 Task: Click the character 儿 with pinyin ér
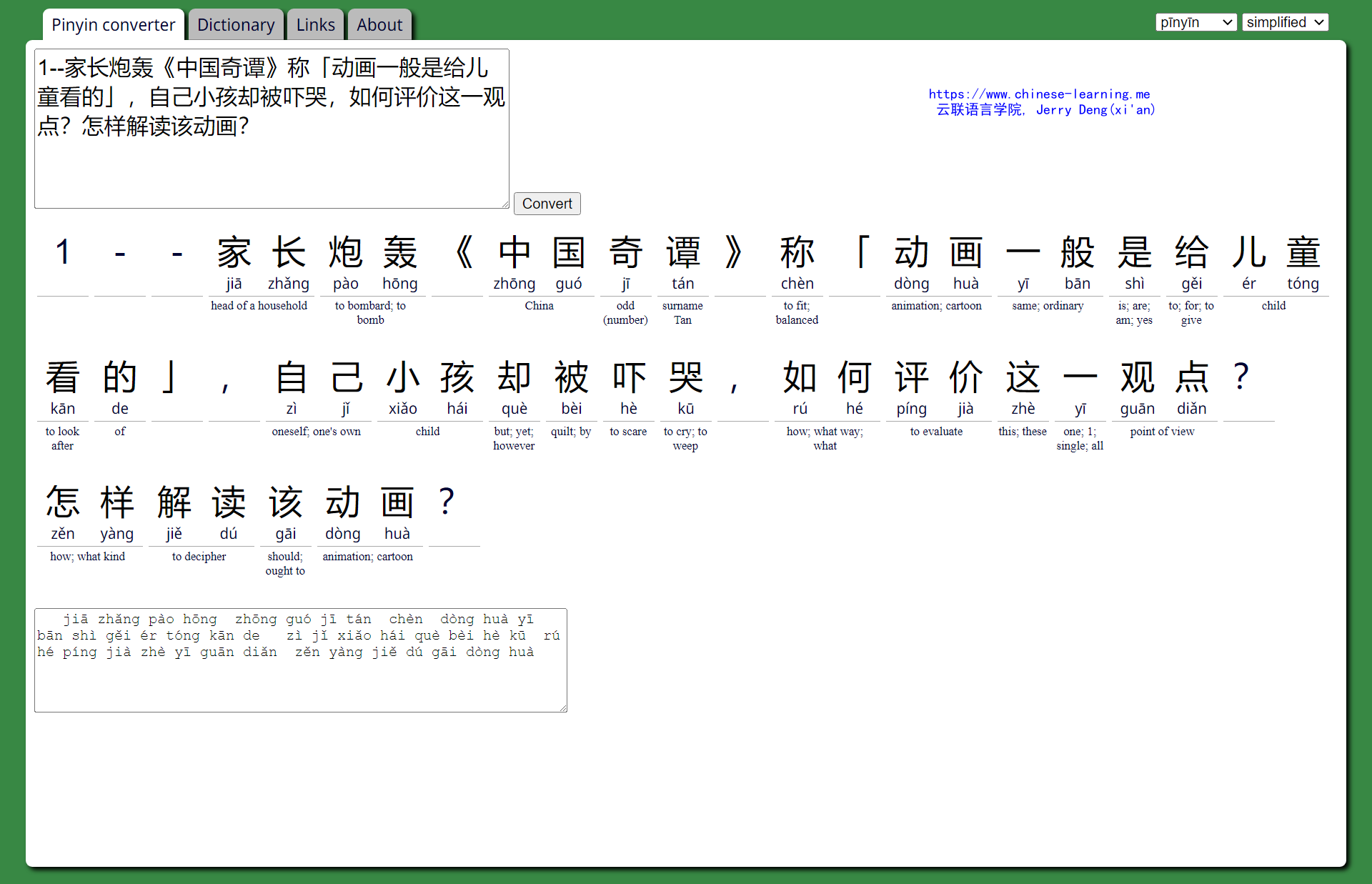coord(1248,252)
